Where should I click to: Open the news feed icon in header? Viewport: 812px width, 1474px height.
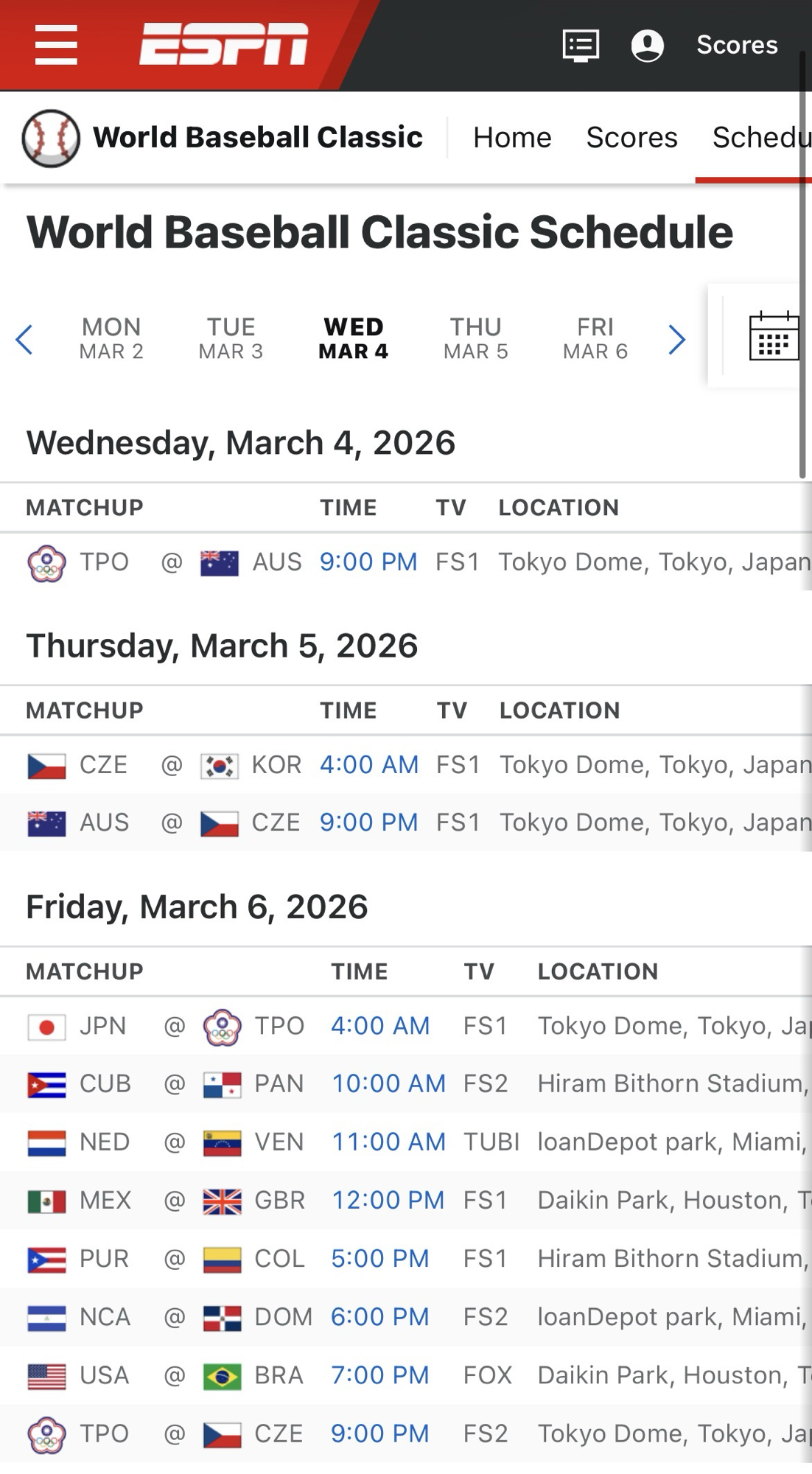point(581,46)
